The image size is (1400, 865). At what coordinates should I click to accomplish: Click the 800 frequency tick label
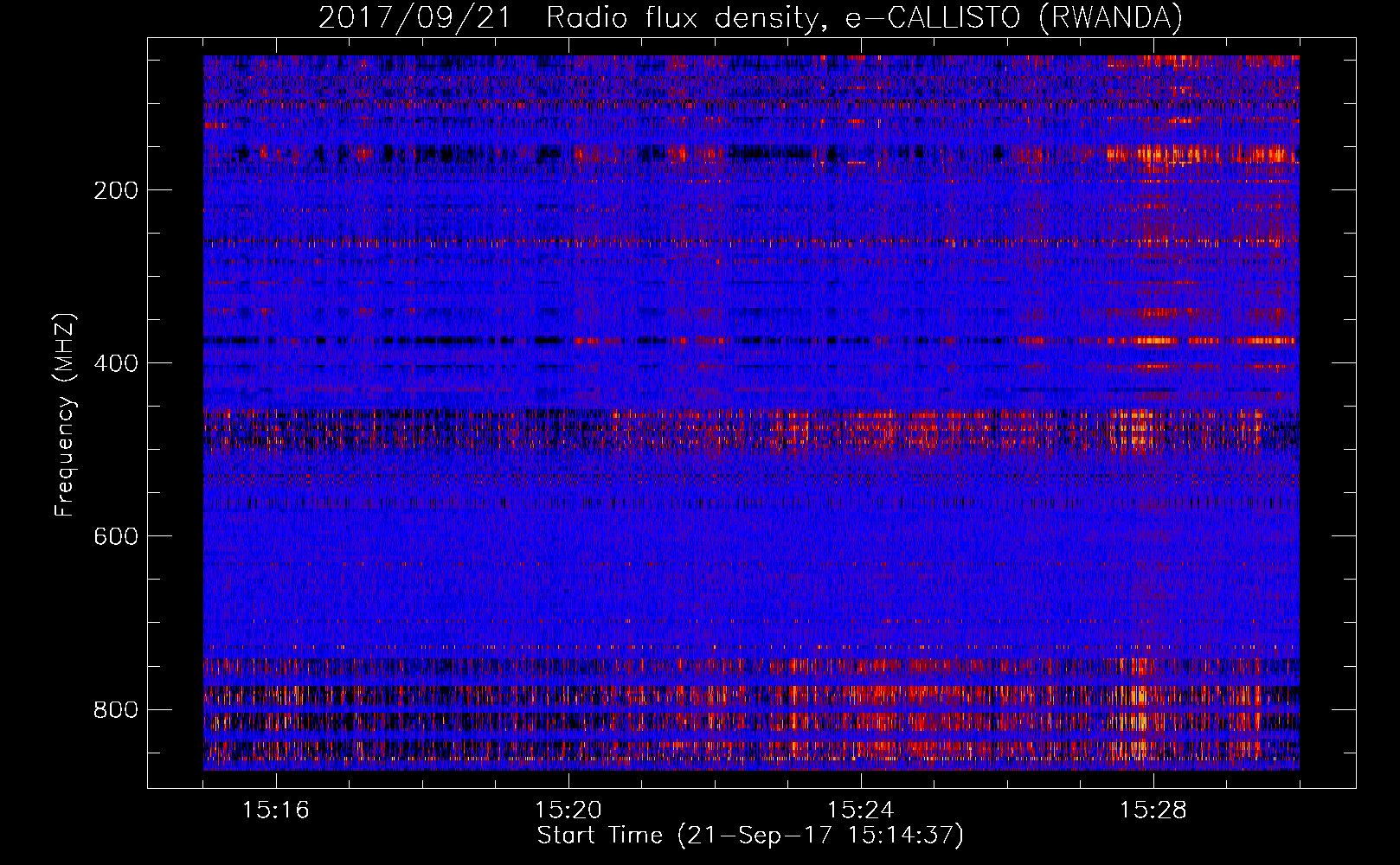tap(115, 709)
